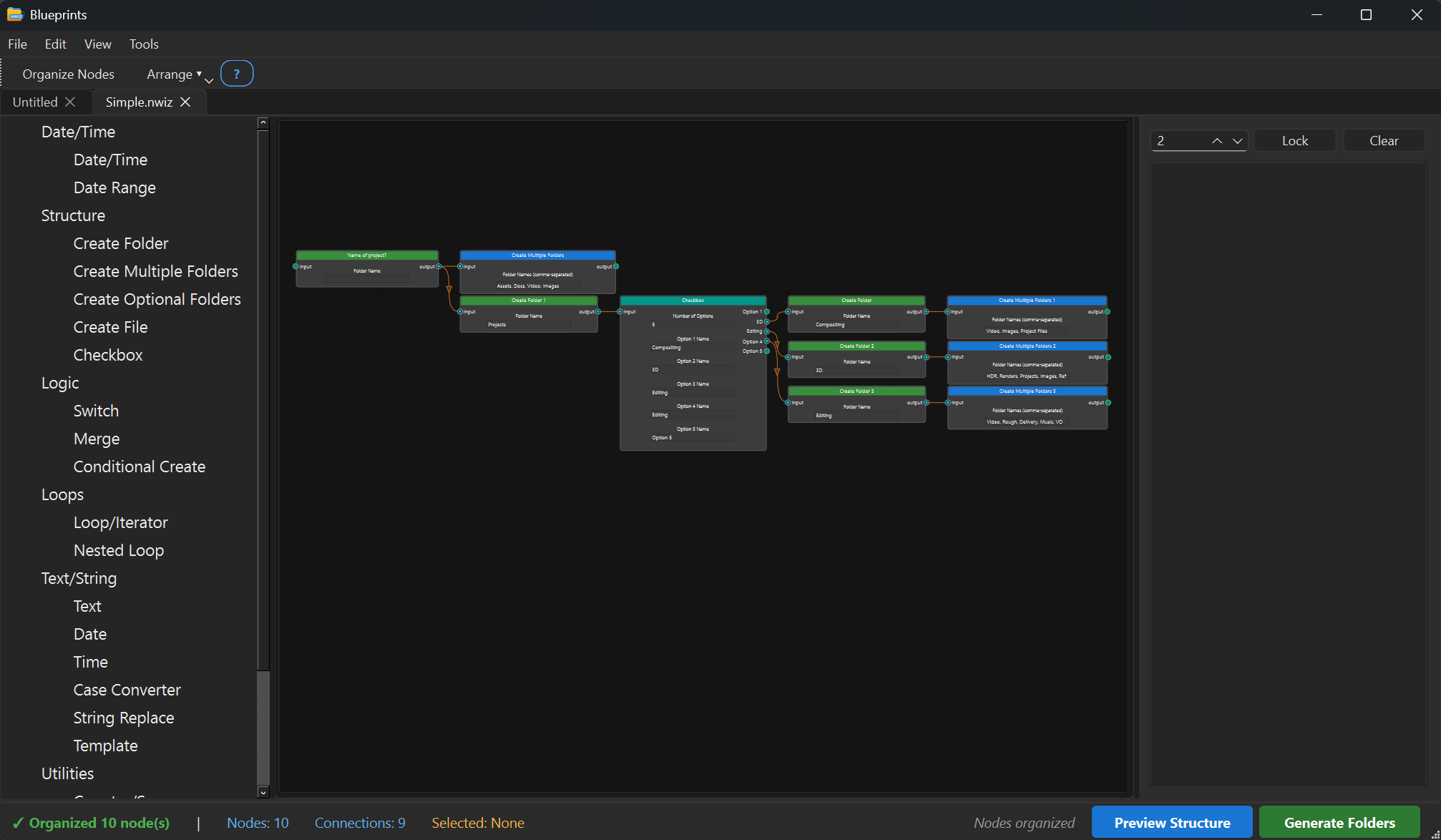Viewport: 1441px width, 840px height.
Task: Click the input port of Name of project? node
Action: point(295,266)
